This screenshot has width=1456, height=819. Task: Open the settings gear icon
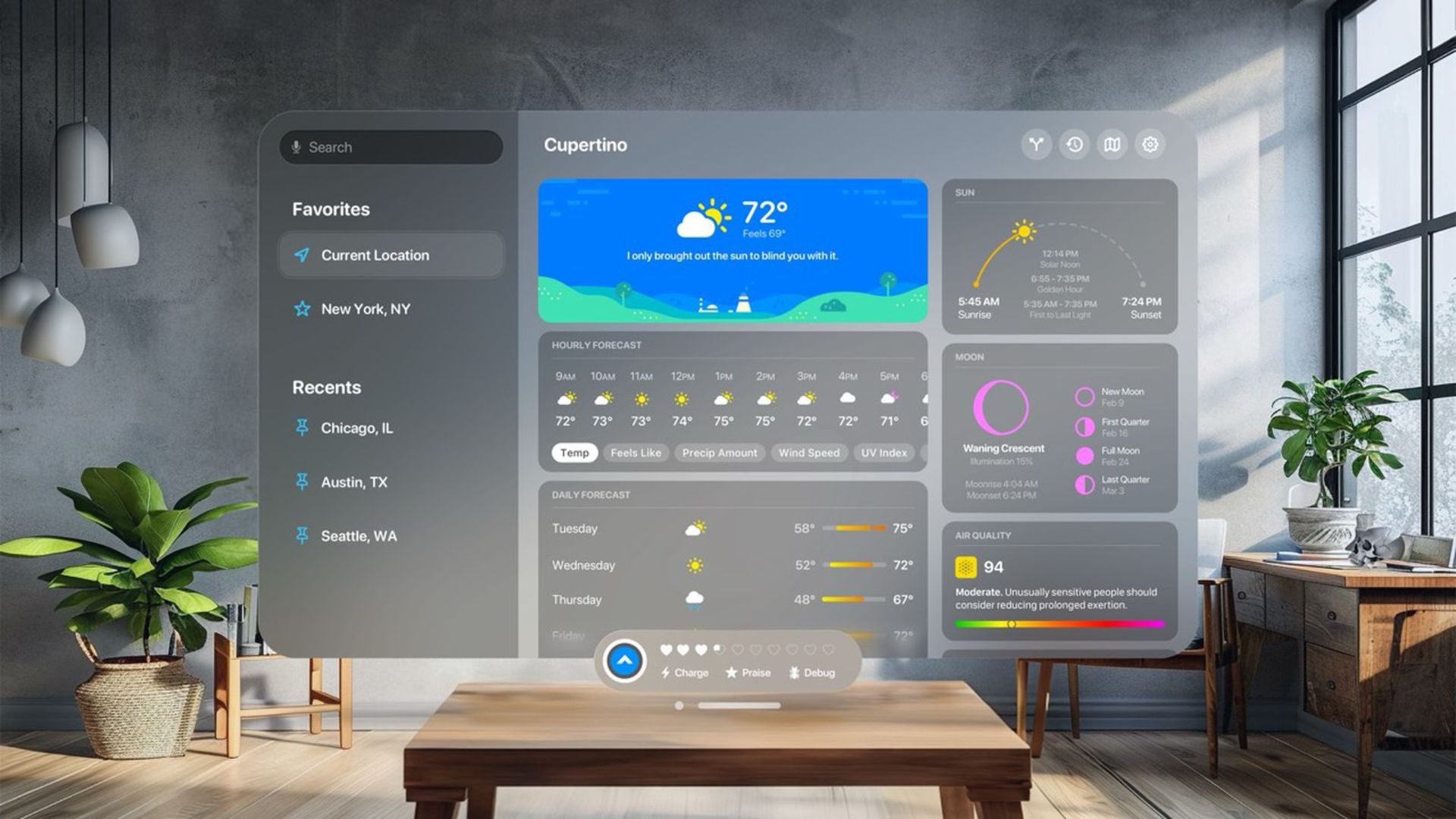pyautogui.click(x=1150, y=145)
